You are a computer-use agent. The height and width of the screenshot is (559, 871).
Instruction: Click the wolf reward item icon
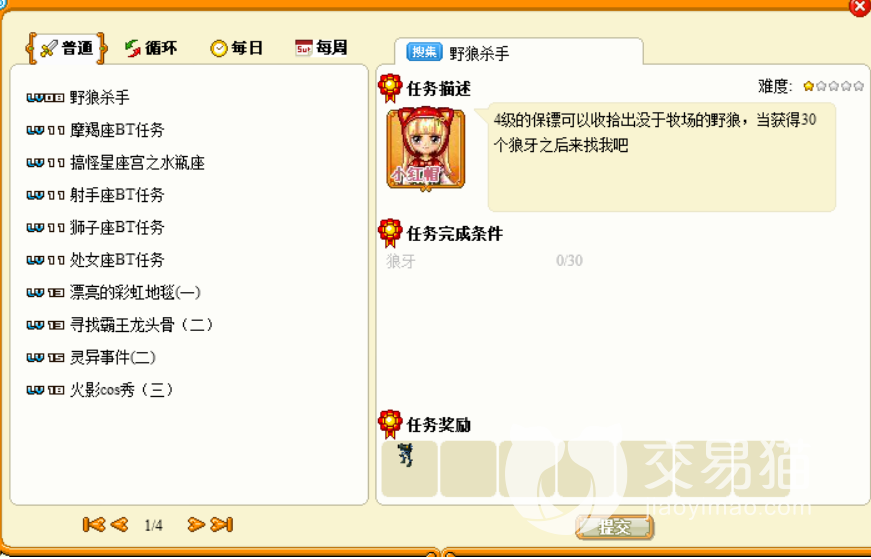[406, 455]
